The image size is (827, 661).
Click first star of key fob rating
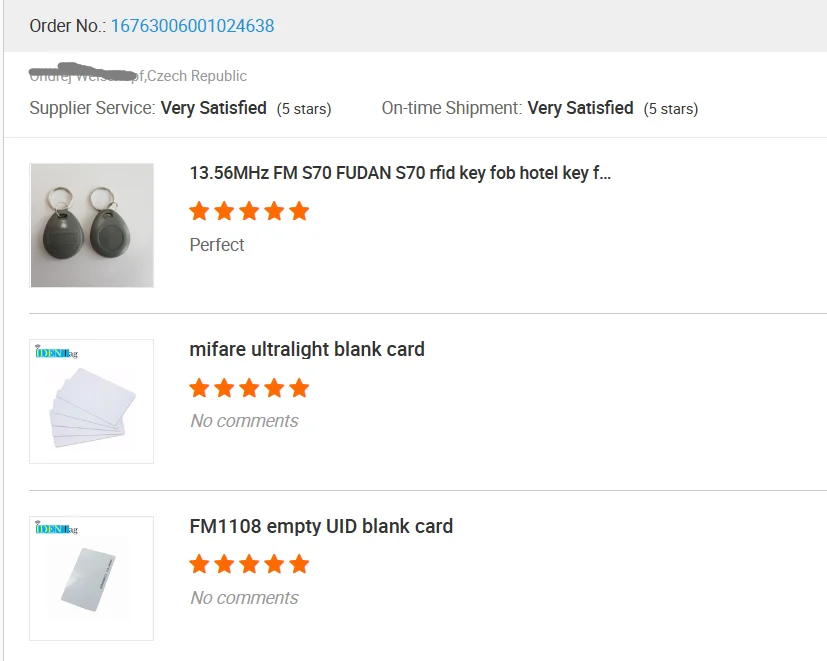199,211
